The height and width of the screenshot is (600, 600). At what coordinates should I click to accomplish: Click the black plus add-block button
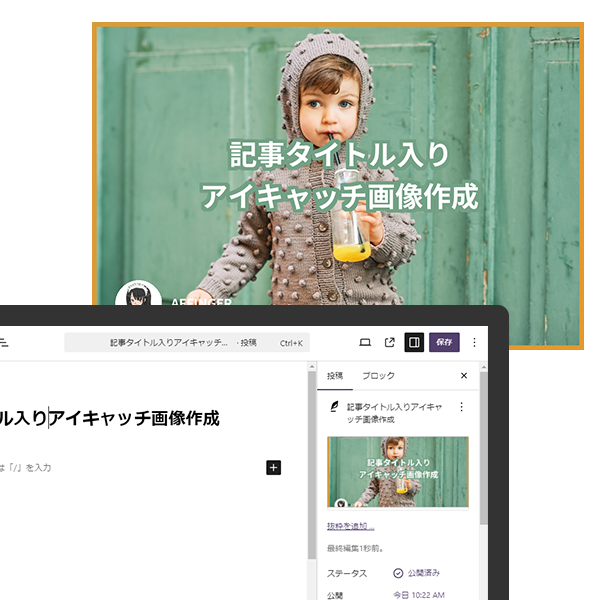click(274, 468)
